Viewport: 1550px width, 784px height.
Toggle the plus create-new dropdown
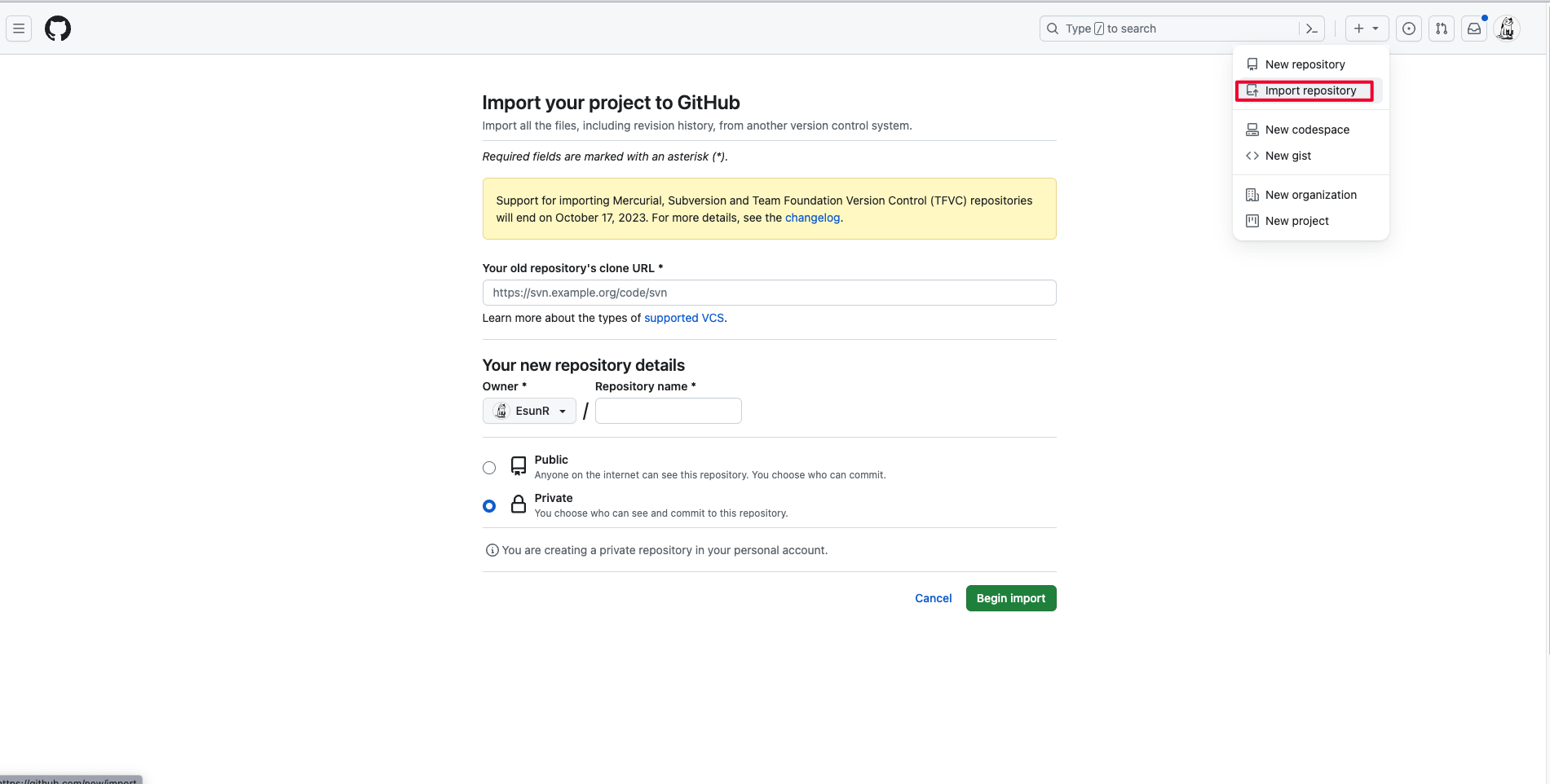(x=1367, y=29)
